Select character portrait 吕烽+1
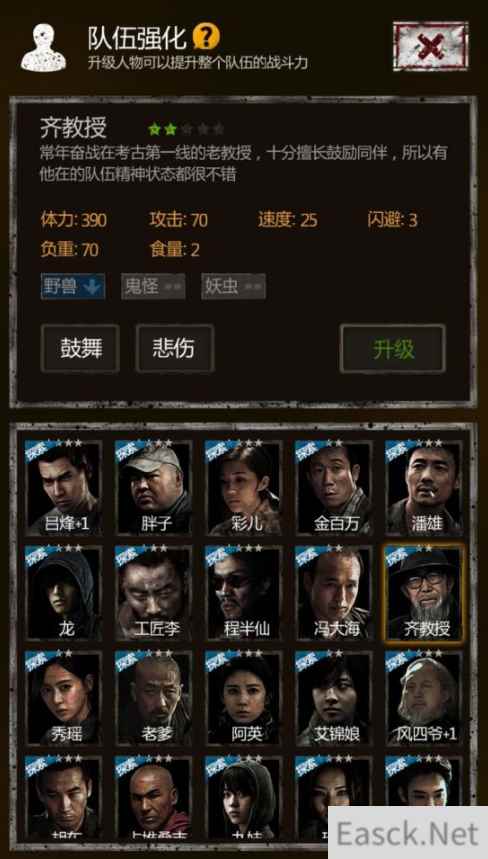The image size is (488, 859). click(x=64, y=488)
